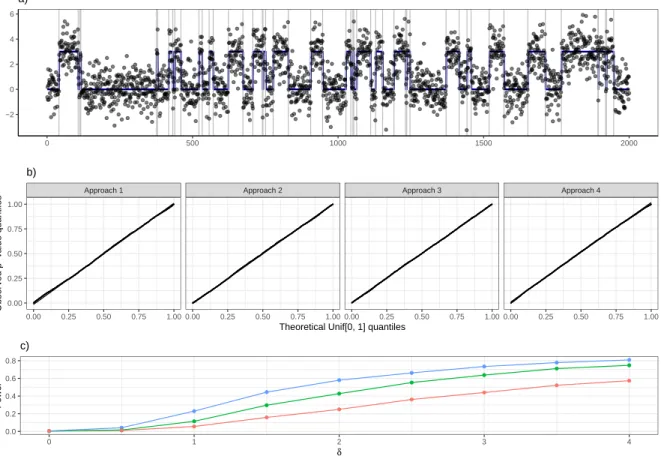Click the green point at delta 4
The image size is (661, 456).
[629, 365]
